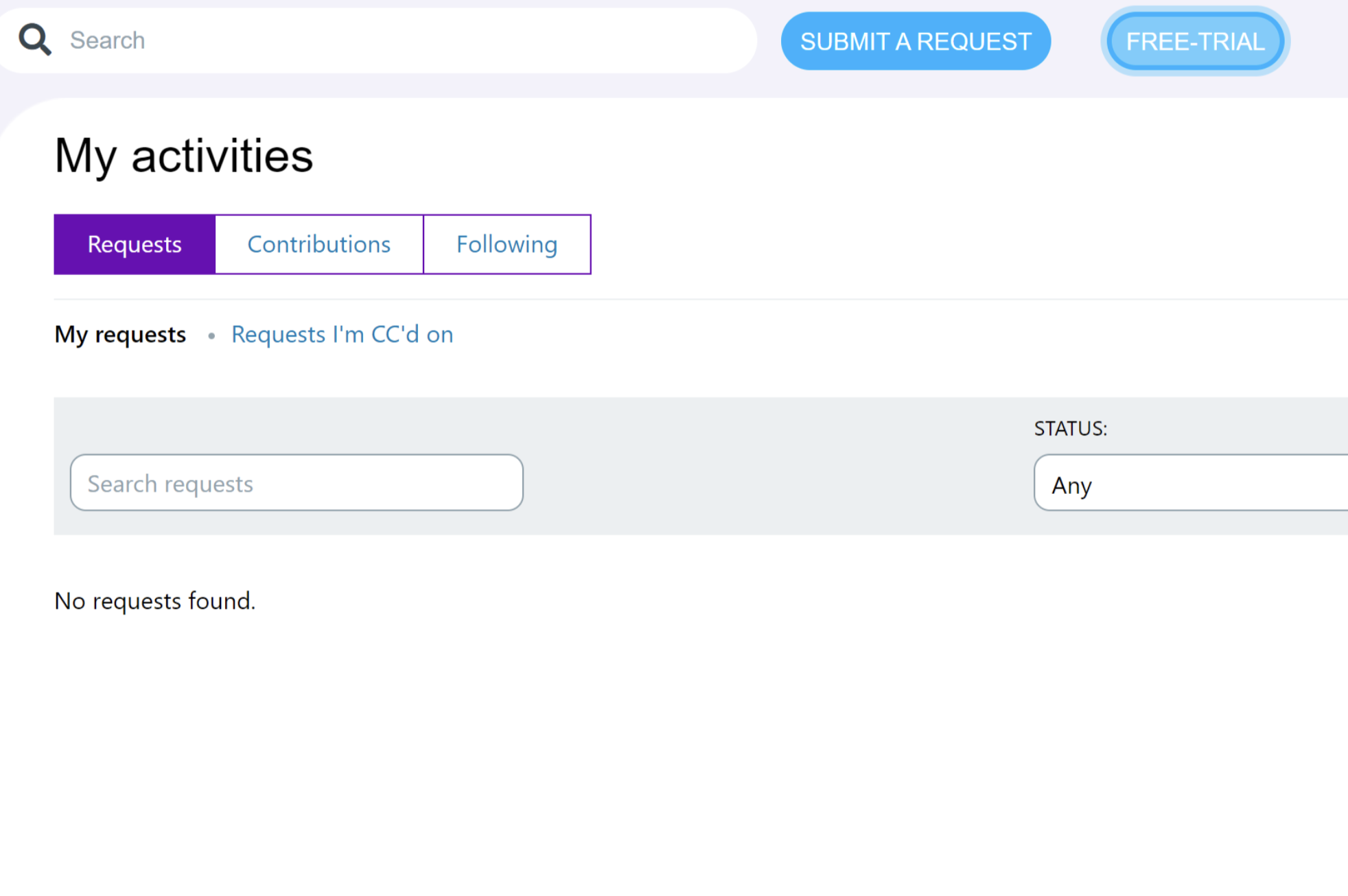Click the gray filter bar background
1348x896 pixels.
[x=755, y=467]
